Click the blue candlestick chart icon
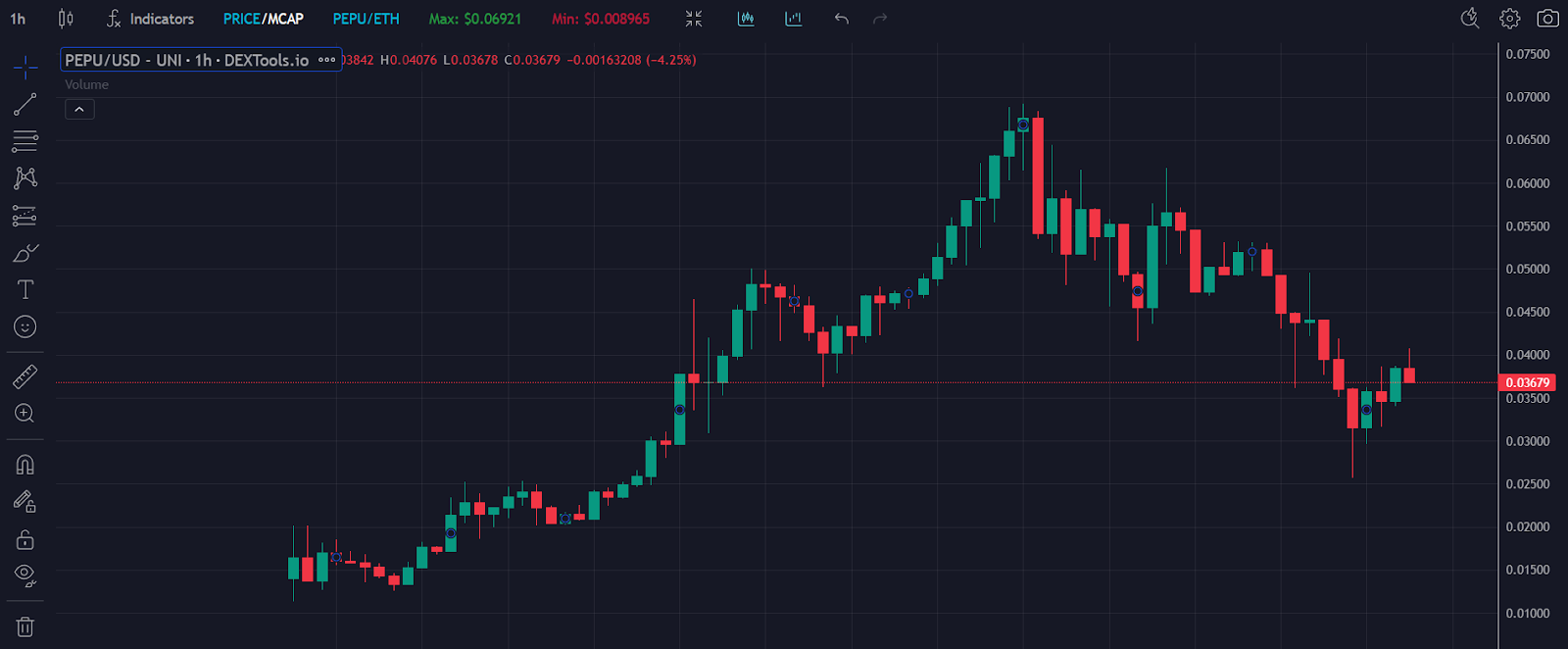 [x=746, y=19]
